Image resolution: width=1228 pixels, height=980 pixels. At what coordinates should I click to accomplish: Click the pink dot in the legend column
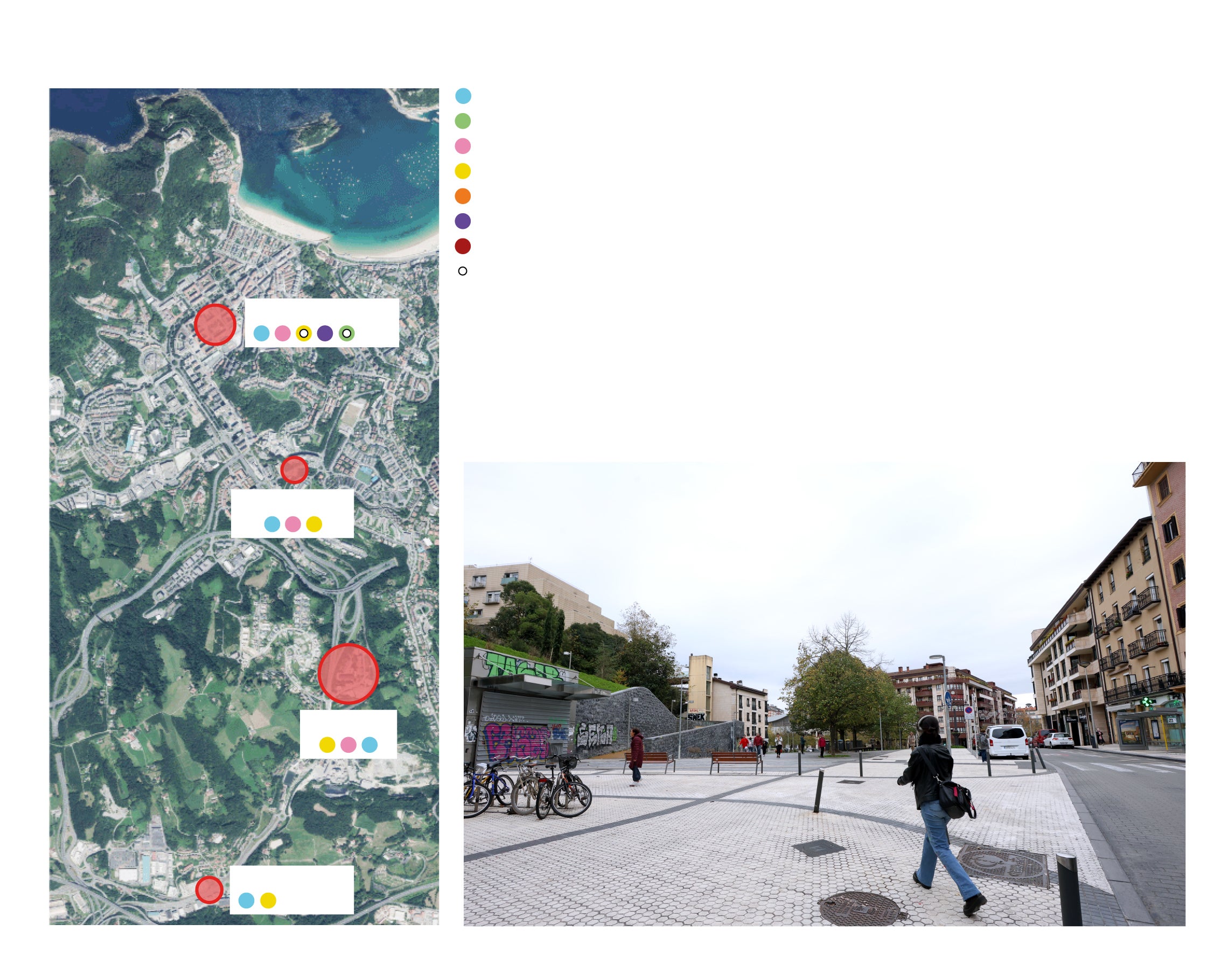[463, 146]
